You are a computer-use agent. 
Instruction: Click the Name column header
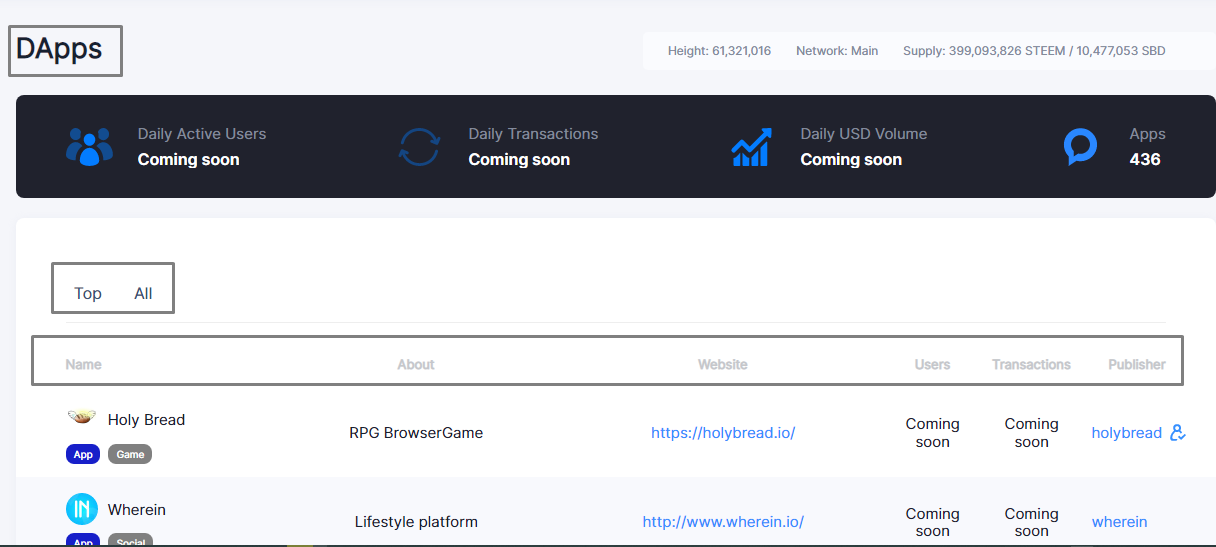pyautogui.click(x=83, y=365)
